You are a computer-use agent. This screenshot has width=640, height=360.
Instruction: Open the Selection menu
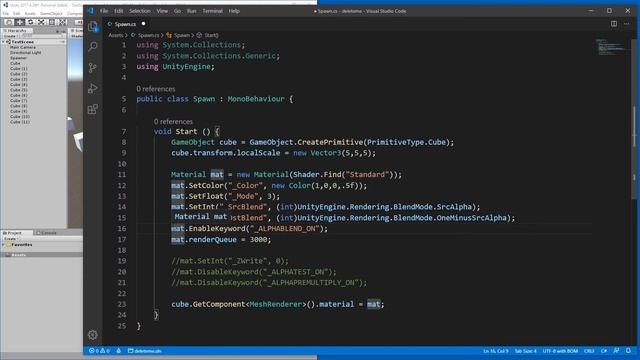[x=140, y=11]
